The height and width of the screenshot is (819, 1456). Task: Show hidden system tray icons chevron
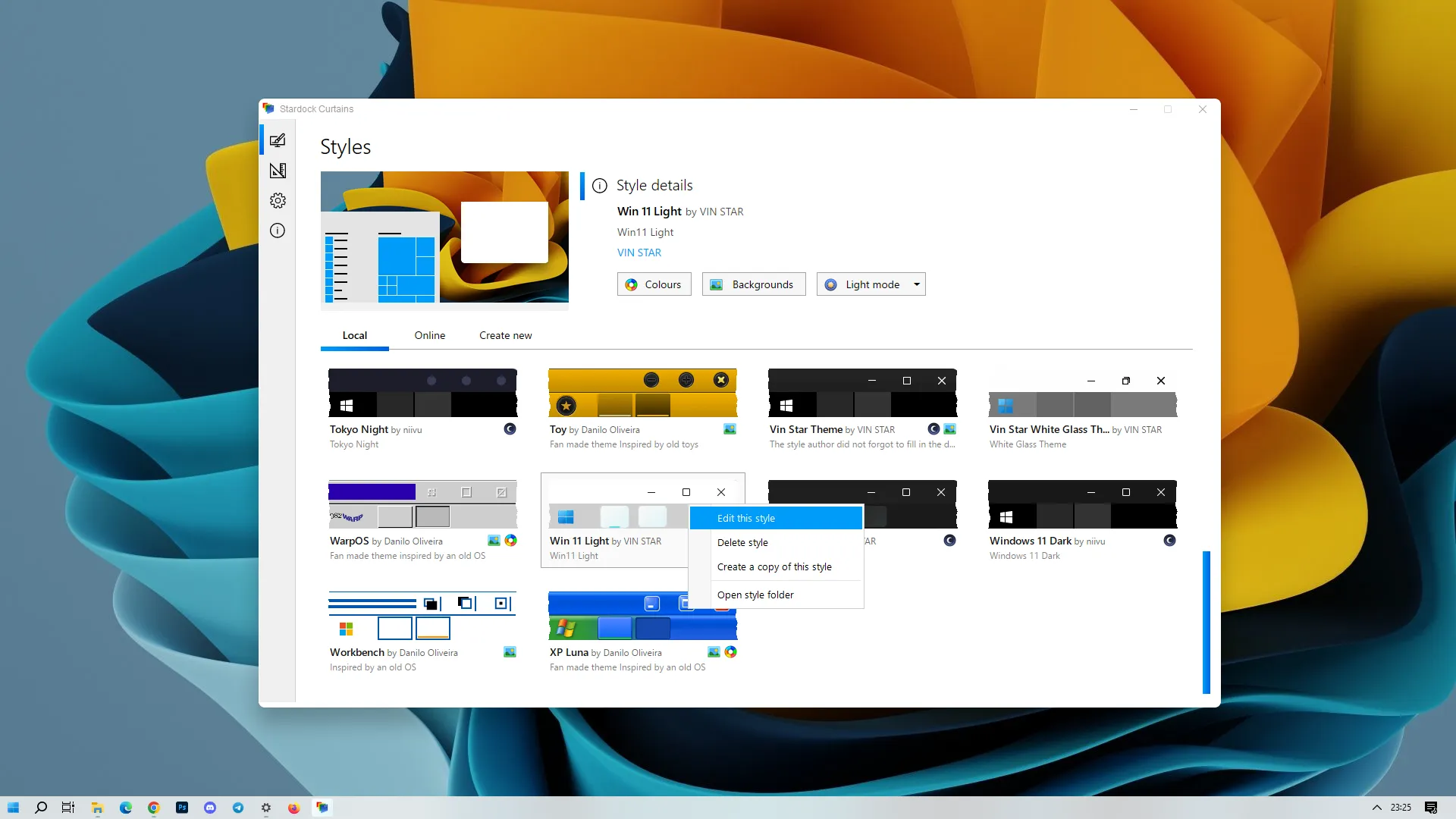tap(1376, 808)
